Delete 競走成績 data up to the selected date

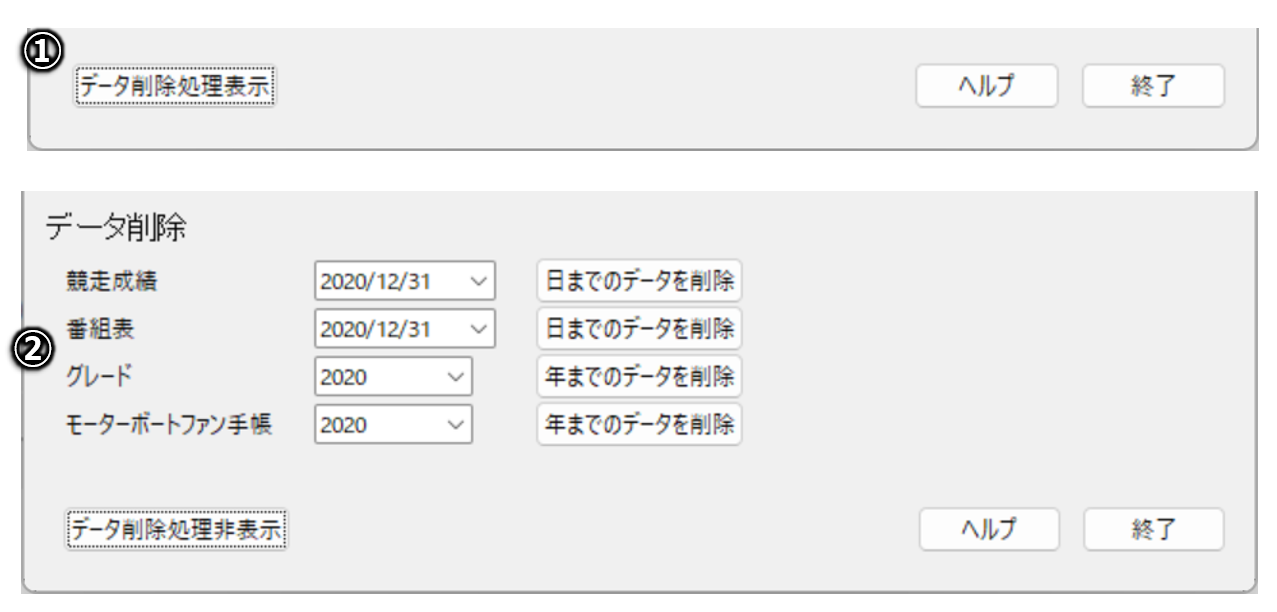(639, 282)
